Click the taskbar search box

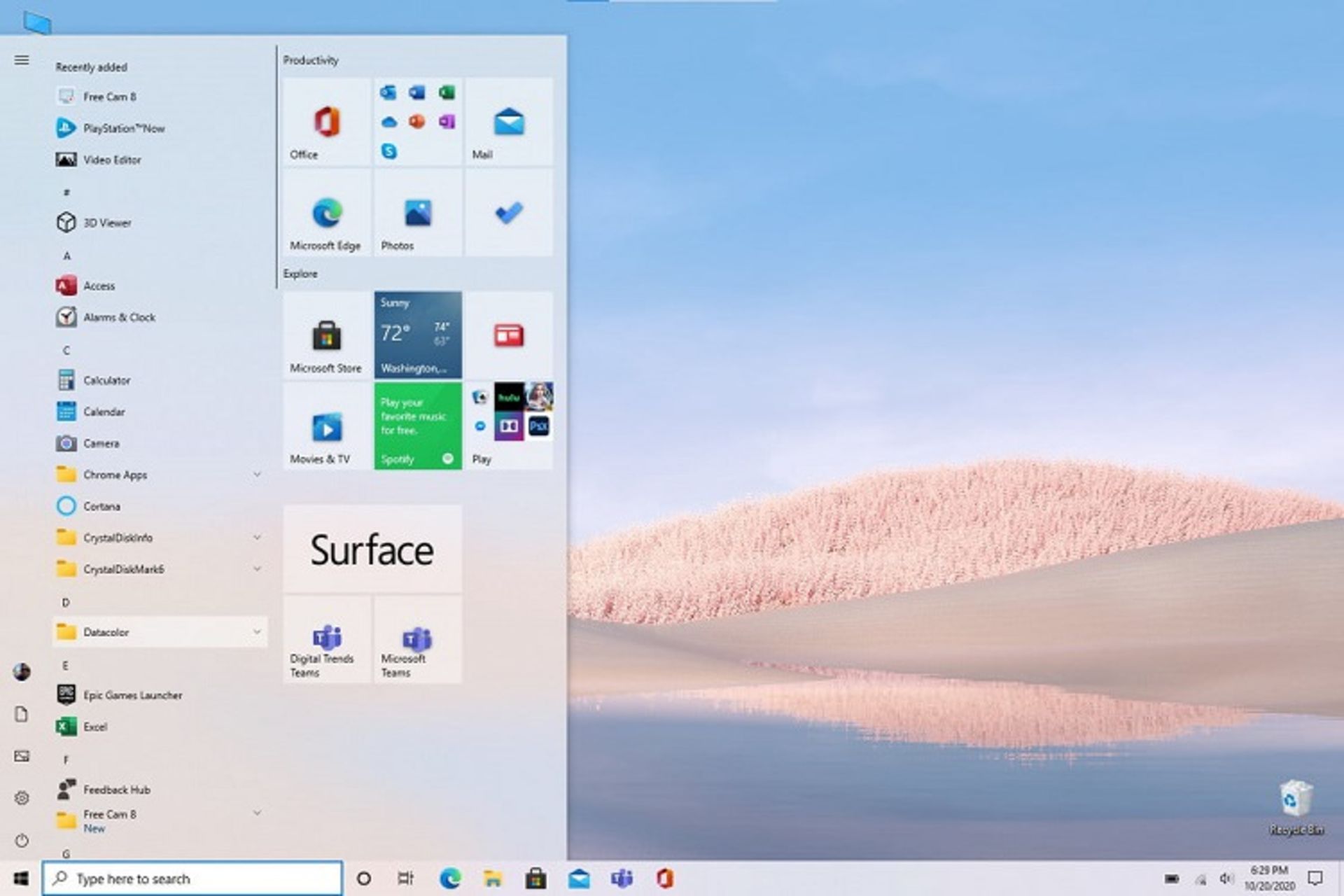pos(192,878)
